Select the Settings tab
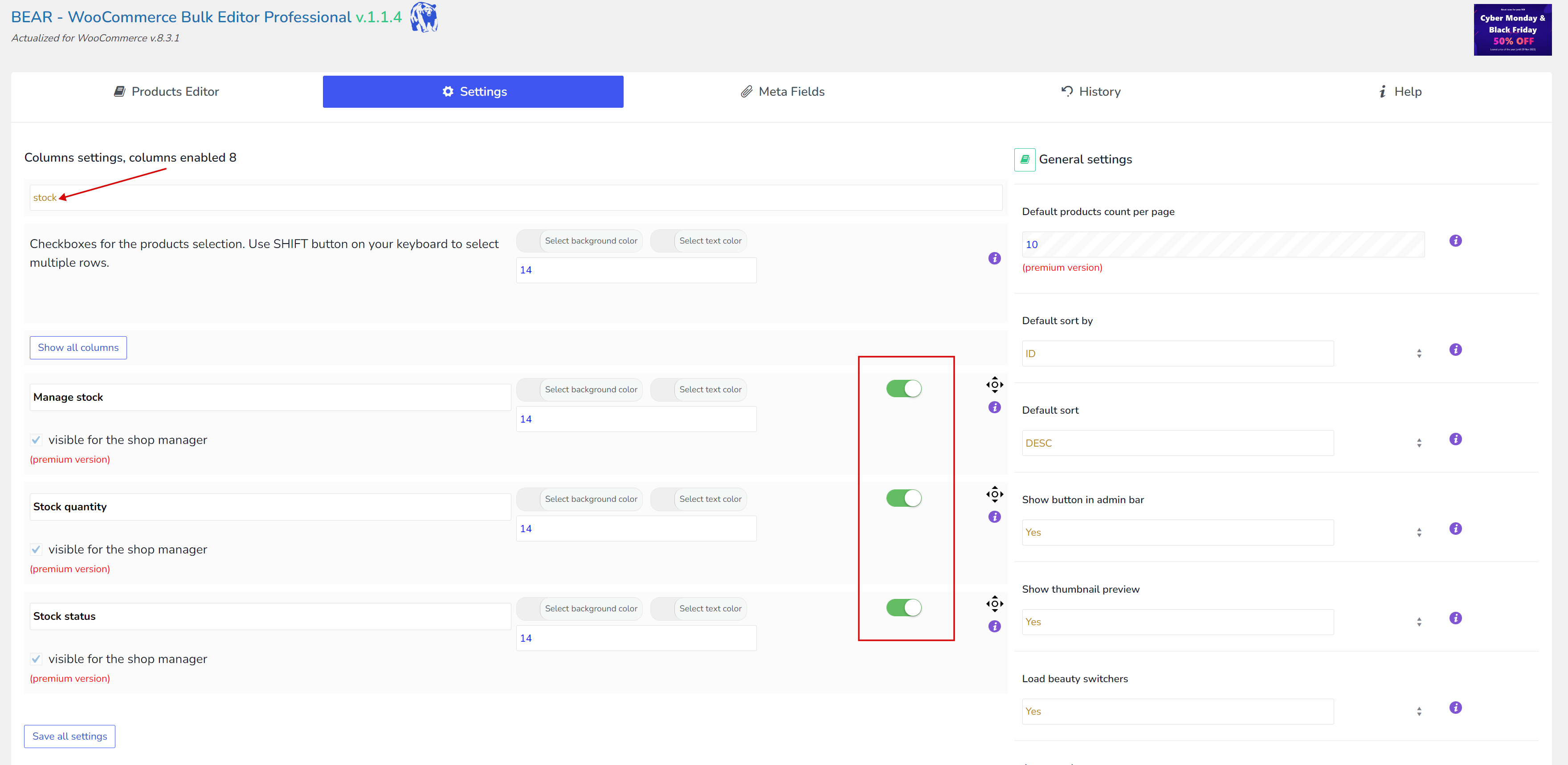 pos(473,91)
